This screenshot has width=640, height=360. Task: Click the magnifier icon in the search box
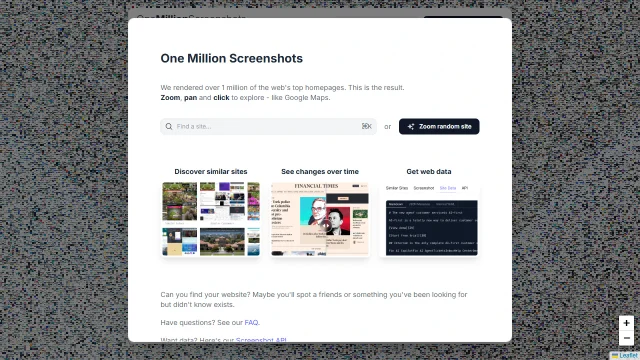point(169,127)
